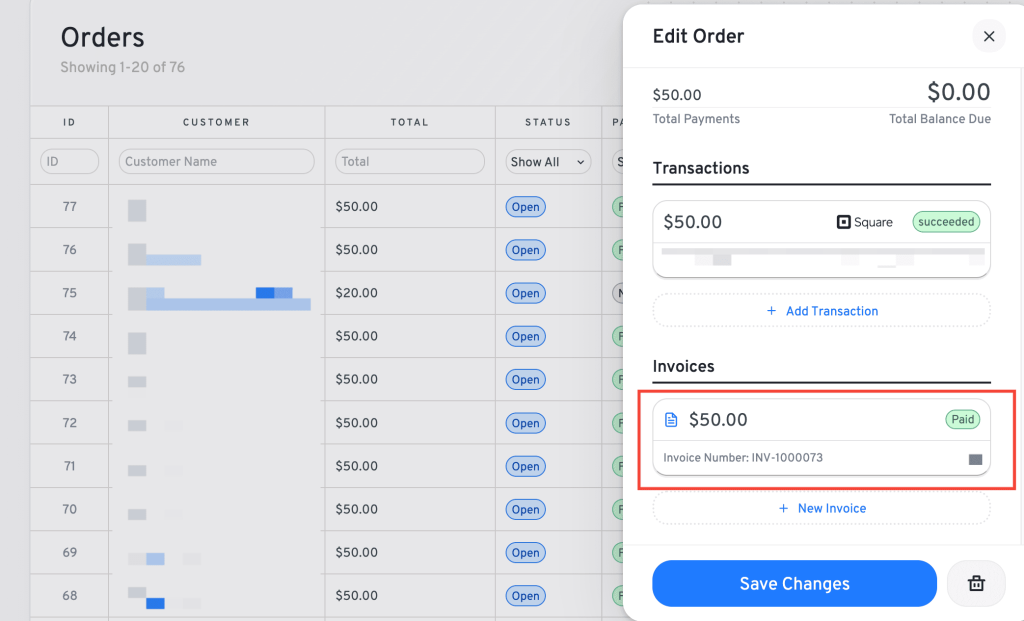Click the succeeded status badge
The height and width of the screenshot is (621, 1024).
pos(946,222)
